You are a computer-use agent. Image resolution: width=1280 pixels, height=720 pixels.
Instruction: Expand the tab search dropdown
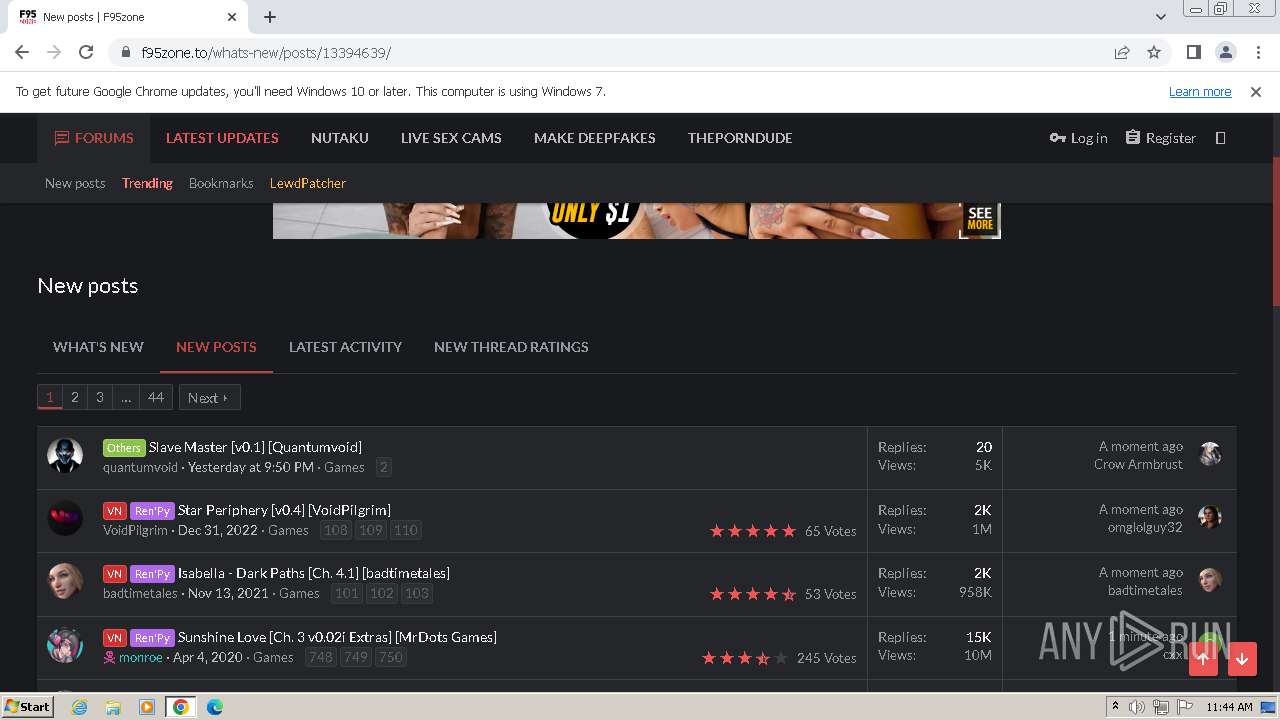point(1160,17)
